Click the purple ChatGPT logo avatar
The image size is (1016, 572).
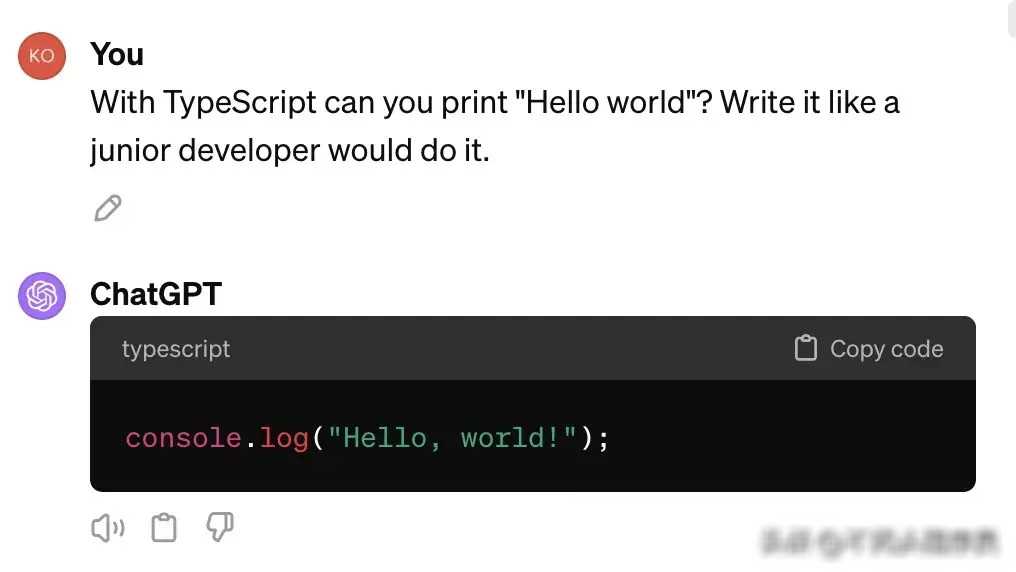42,296
